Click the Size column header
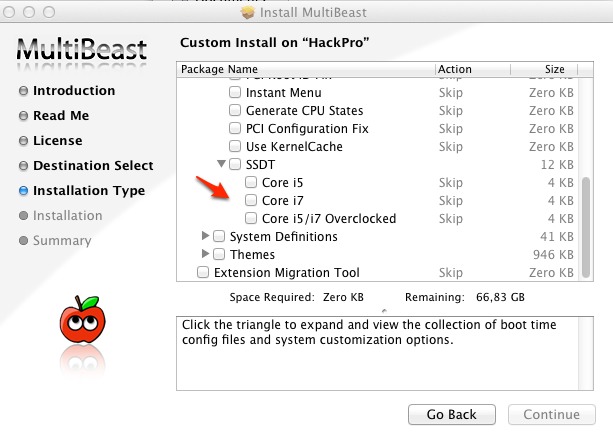Viewport: 613px width, 439px height. pos(544,69)
